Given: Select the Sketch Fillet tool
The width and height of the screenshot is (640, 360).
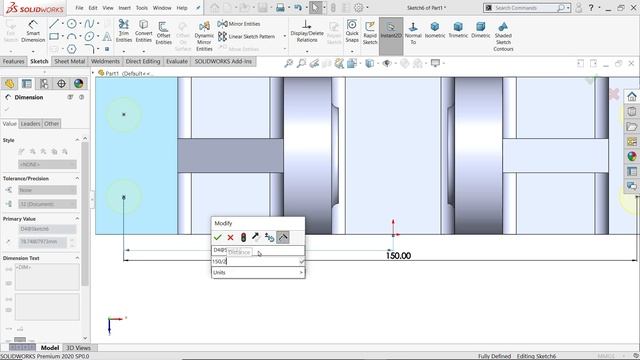Looking at the screenshot, I should 89,49.
